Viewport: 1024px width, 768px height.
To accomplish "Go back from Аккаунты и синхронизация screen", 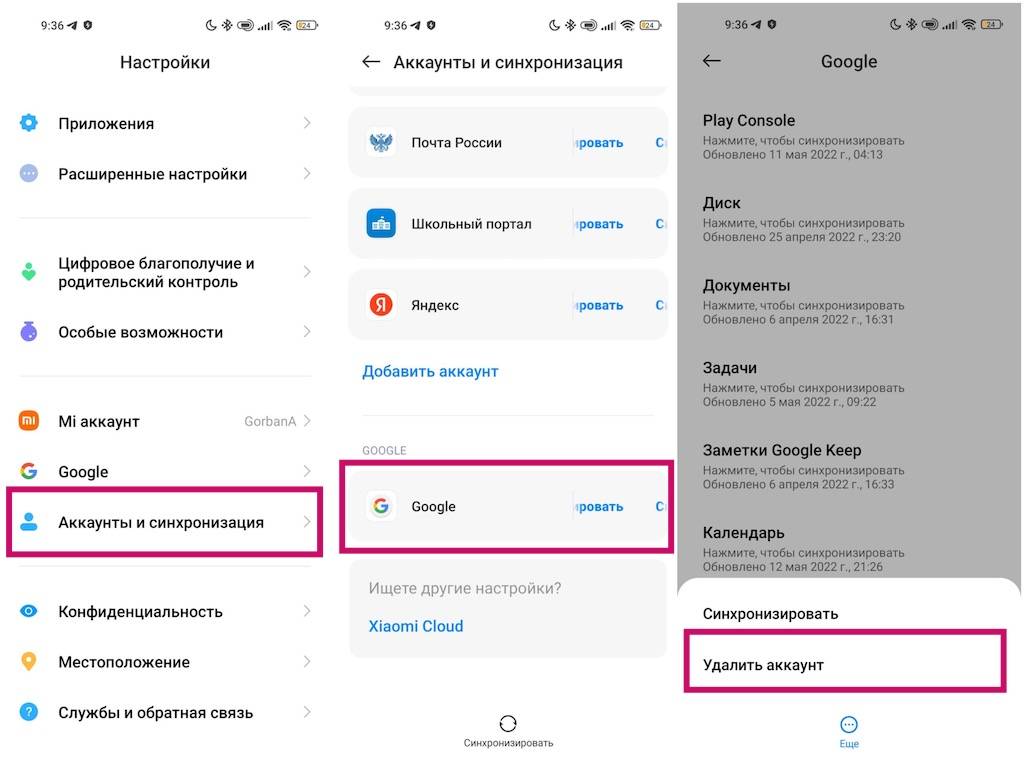I will [371, 62].
